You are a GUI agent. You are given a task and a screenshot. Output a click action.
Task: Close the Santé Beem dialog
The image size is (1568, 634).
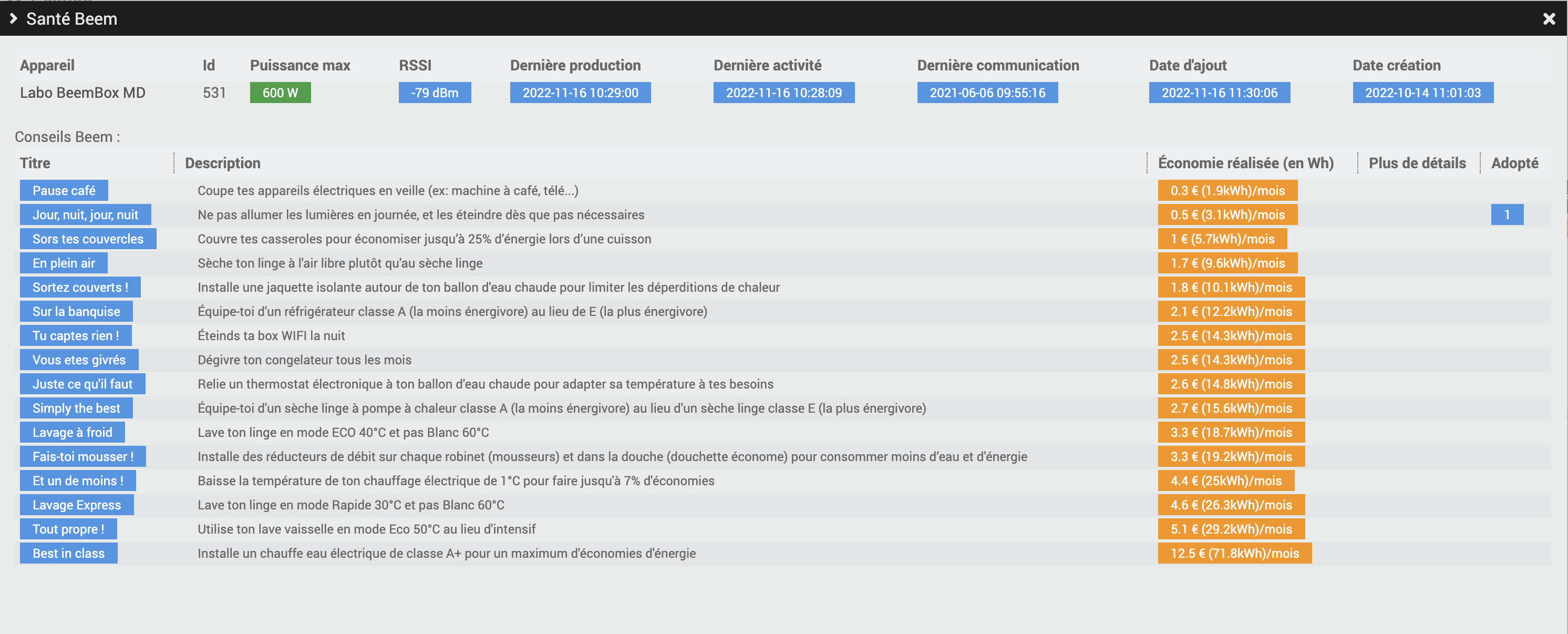click(x=1549, y=19)
